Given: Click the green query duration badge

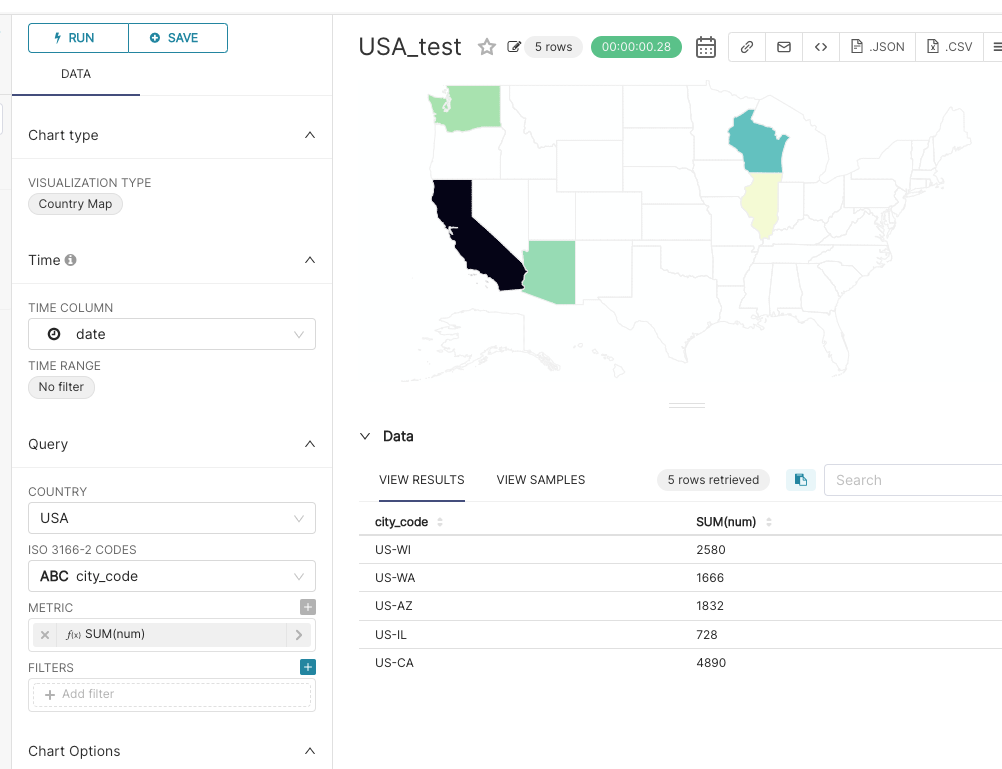Looking at the screenshot, I should (636, 46).
